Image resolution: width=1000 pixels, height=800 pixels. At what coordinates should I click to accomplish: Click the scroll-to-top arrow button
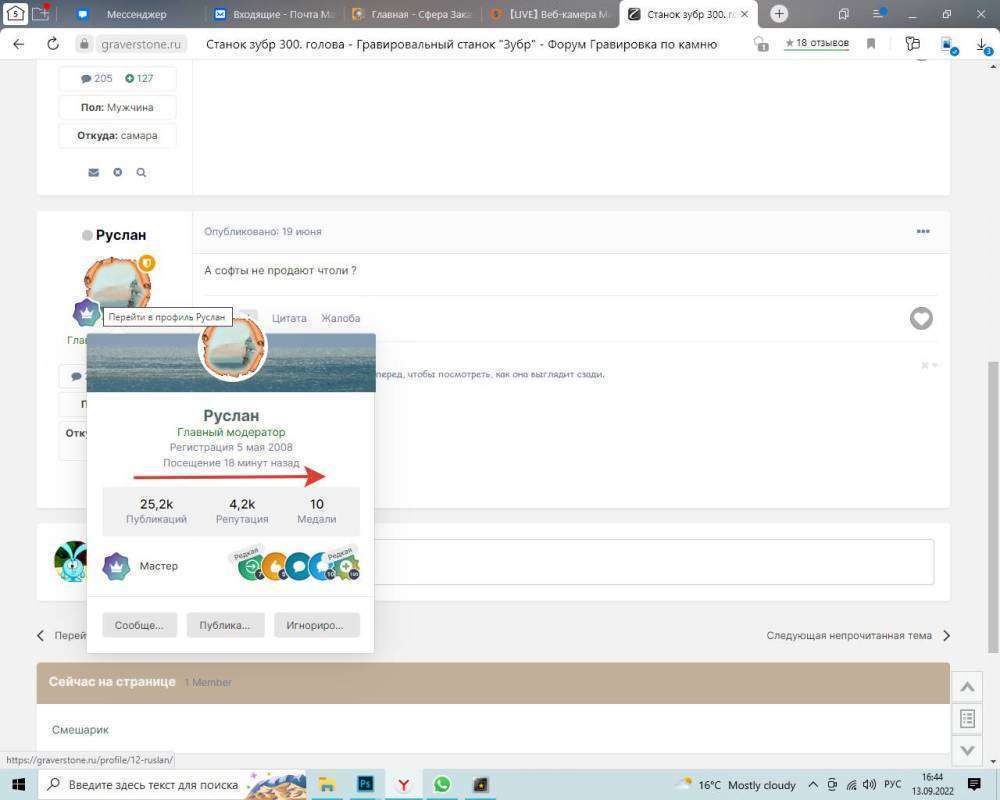(x=967, y=687)
